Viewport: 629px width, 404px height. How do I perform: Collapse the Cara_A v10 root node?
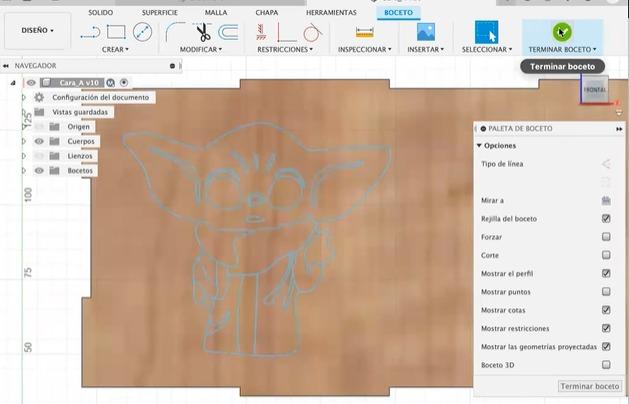[x=13, y=83]
